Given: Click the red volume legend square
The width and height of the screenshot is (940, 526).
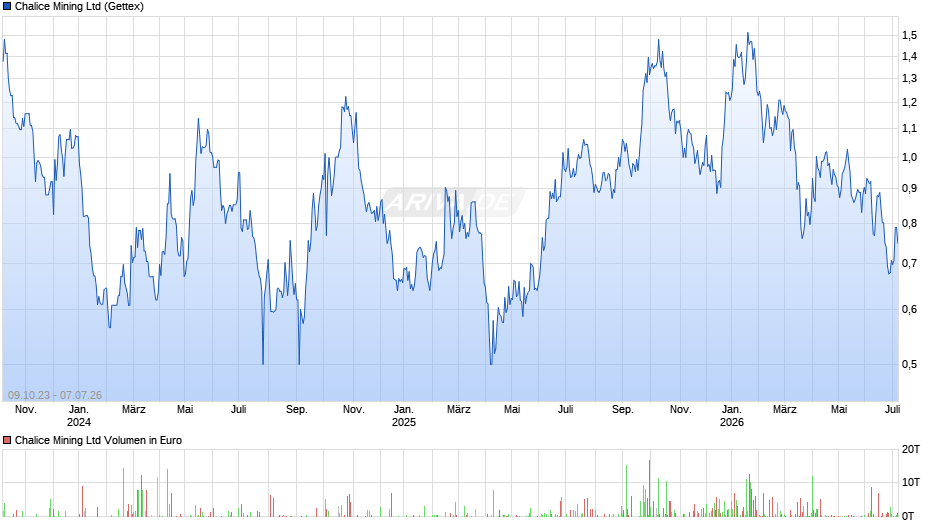Looking at the screenshot, I should click(7, 440).
